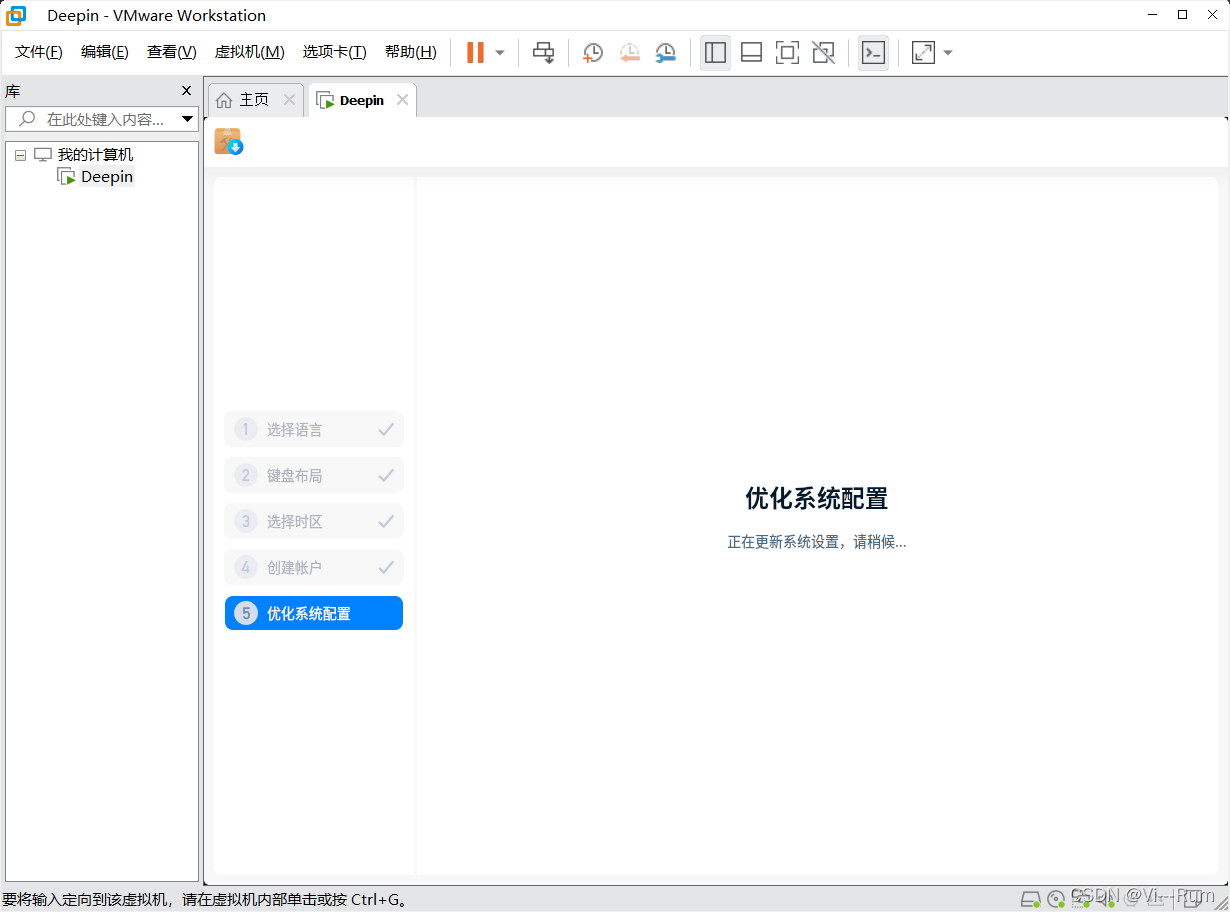Viewport: 1230px width, 912px height.
Task: Open the 虚拟机(M) menu
Action: tap(250, 52)
